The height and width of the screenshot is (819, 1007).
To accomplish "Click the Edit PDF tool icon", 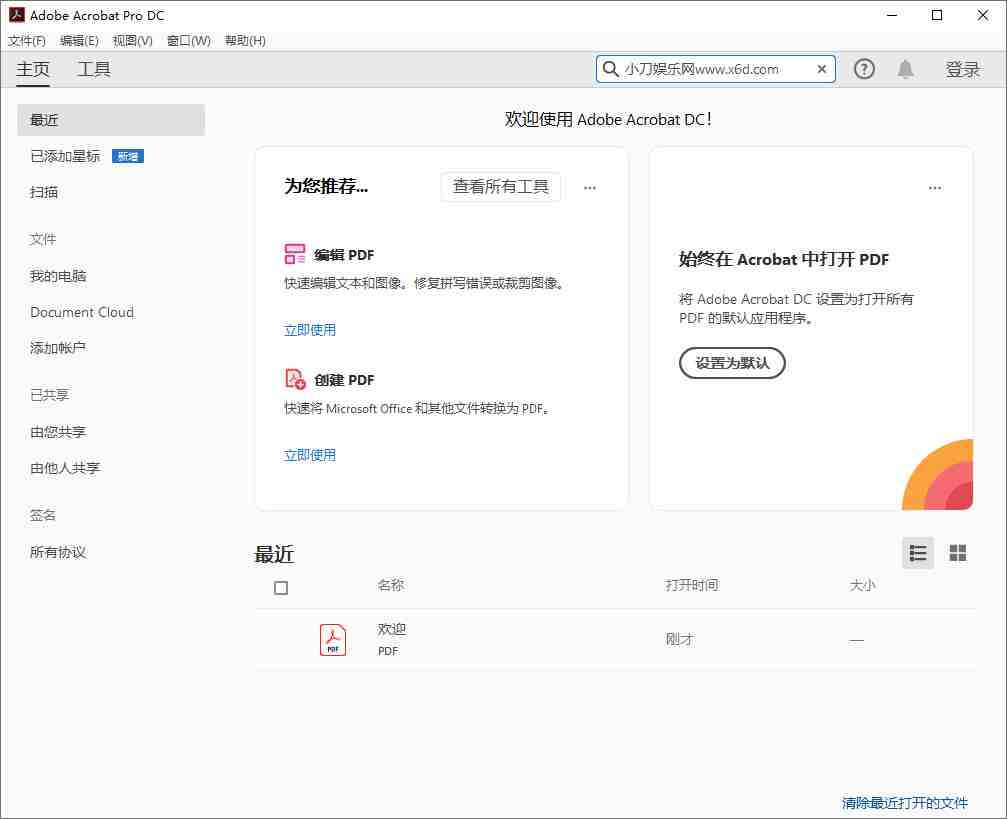I will tap(295, 254).
